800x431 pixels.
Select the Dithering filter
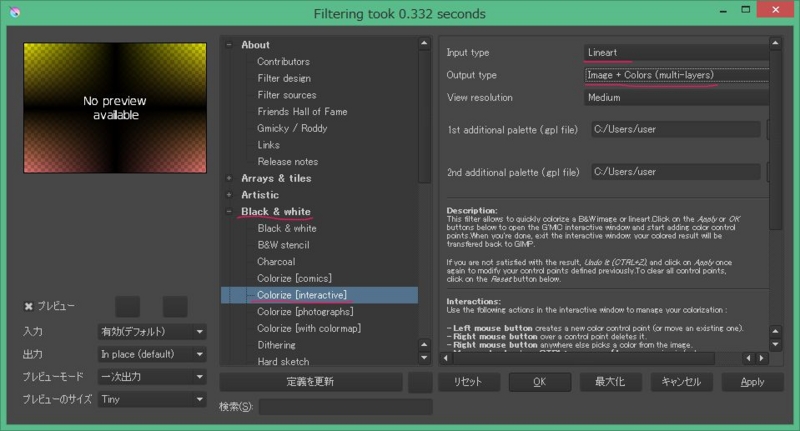pyautogui.click(x=276, y=345)
